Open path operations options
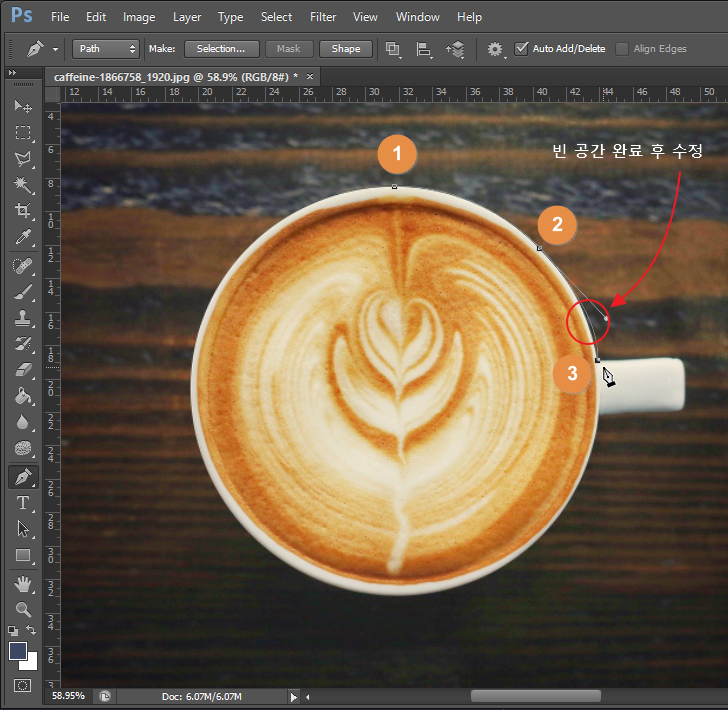 [393, 49]
